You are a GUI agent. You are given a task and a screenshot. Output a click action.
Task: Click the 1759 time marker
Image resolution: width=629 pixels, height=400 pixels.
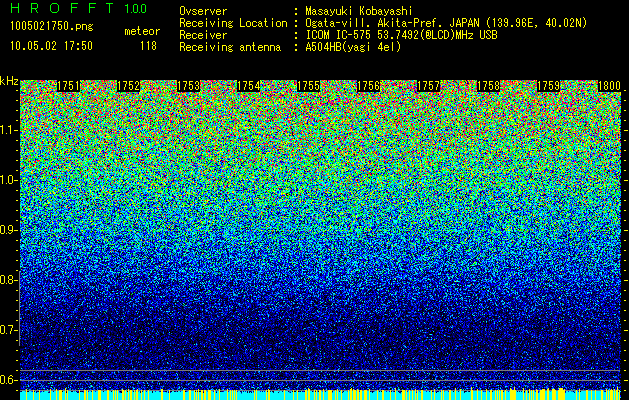[x=549, y=86]
